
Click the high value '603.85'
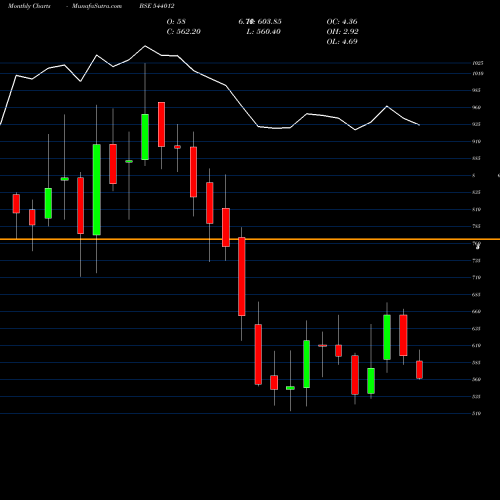[x=269, y=22]
